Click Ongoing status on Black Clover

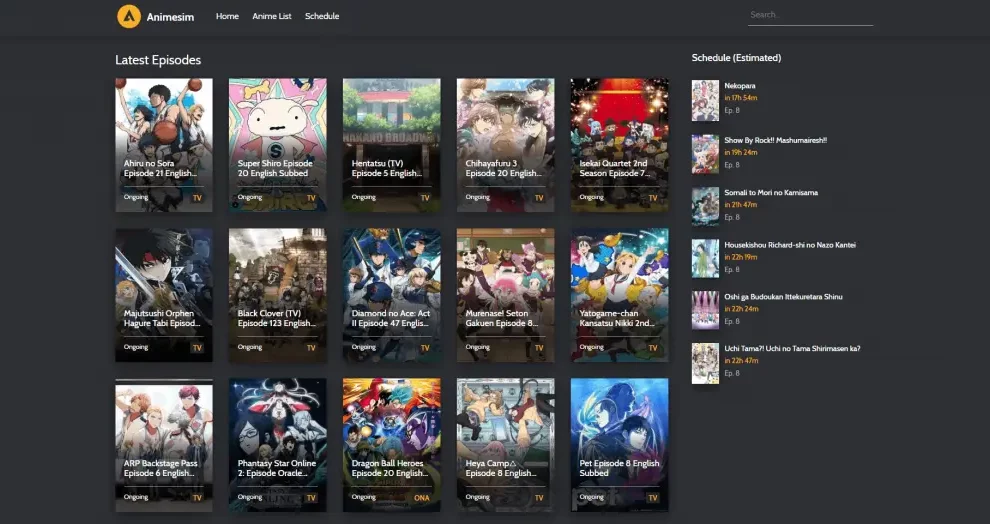point(250,347)
